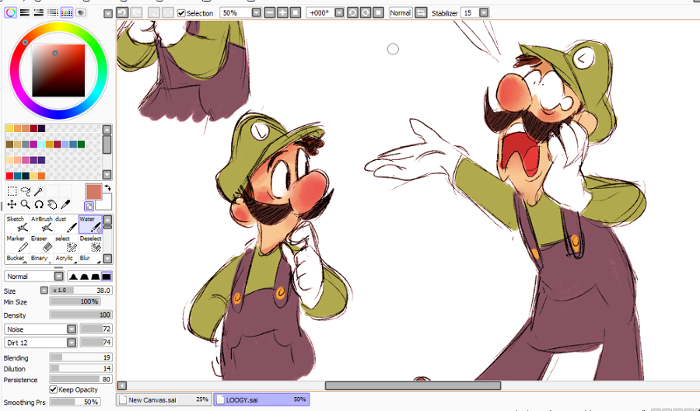Switch to New Canvas.sai tab

163,400
